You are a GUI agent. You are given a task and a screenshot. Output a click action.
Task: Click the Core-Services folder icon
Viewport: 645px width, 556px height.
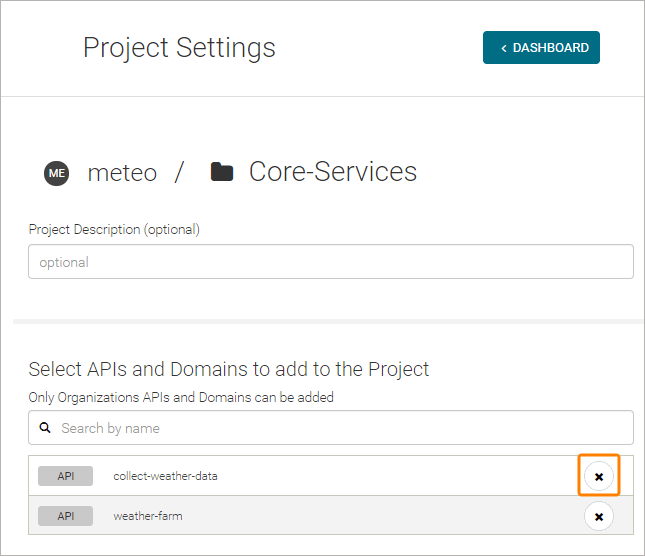tap(222, 173)
